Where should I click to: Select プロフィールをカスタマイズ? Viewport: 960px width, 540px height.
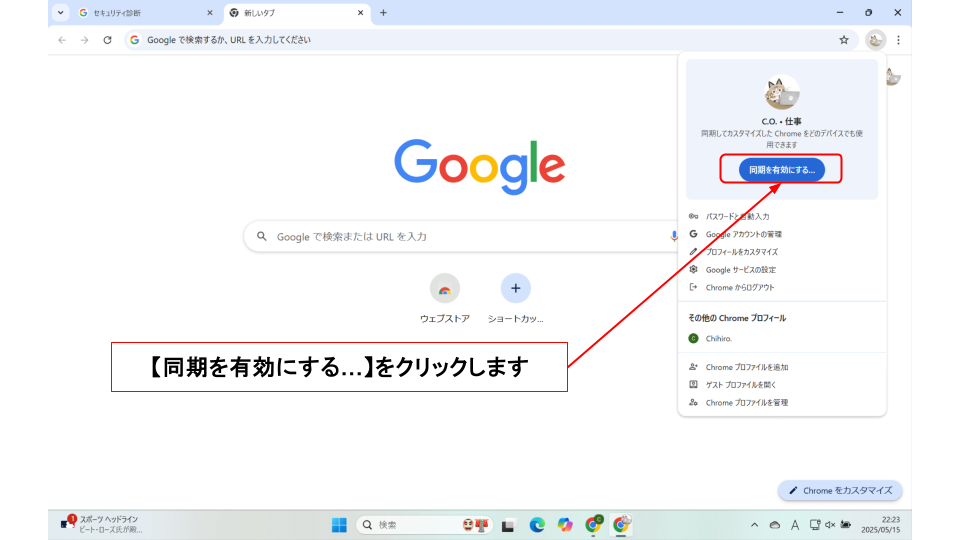pyautogui.click(x=782, y=252)
